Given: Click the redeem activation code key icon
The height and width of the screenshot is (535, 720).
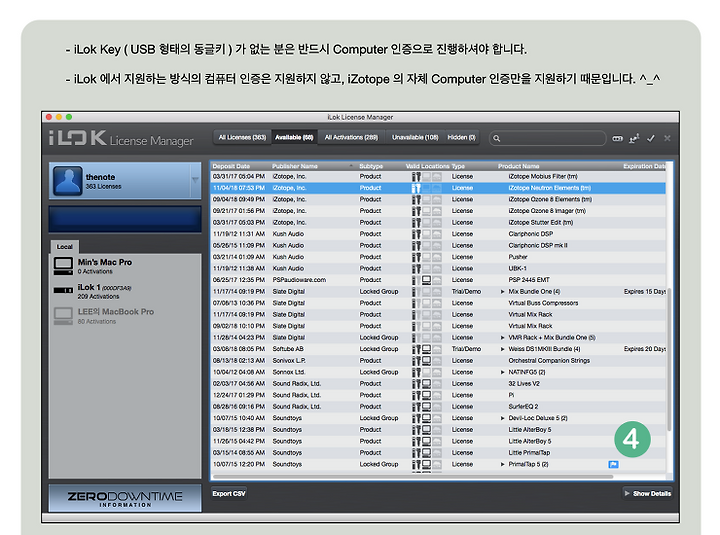Looking at the screenshot, I should click(x=618, y=138).
